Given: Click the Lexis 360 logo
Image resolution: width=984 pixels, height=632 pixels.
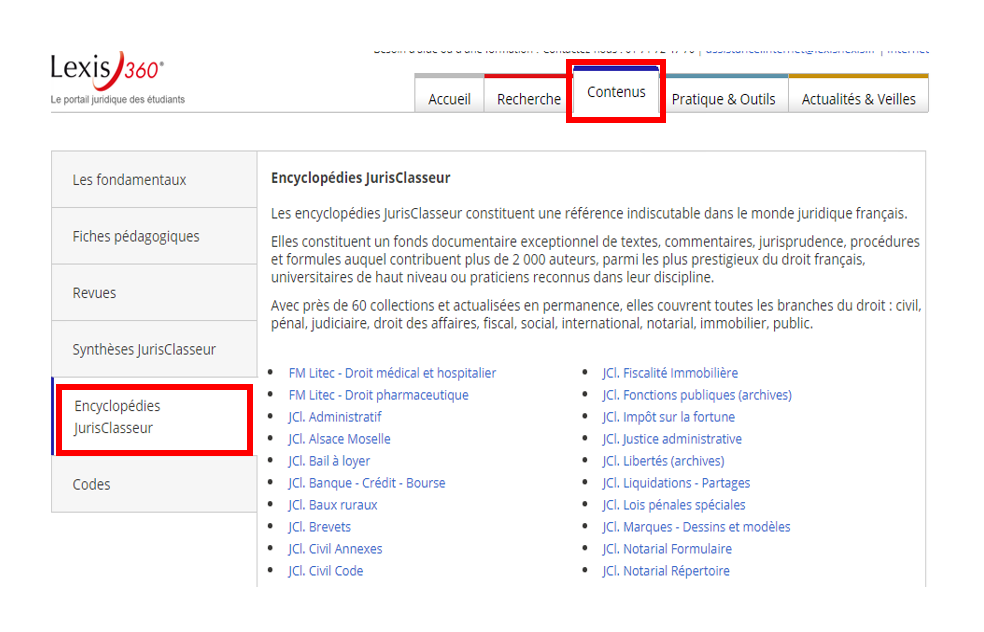Looking at the screenshot, I should point(107,70).
